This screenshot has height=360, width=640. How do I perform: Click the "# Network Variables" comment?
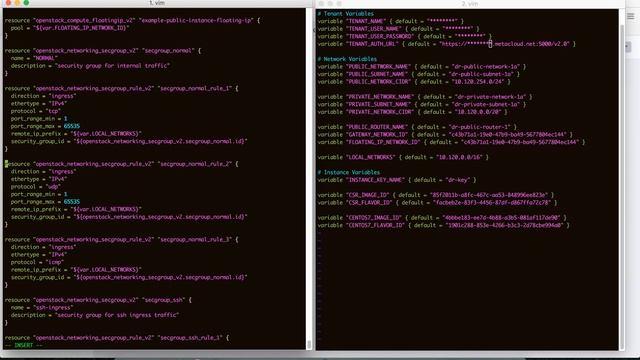[347, 59]
